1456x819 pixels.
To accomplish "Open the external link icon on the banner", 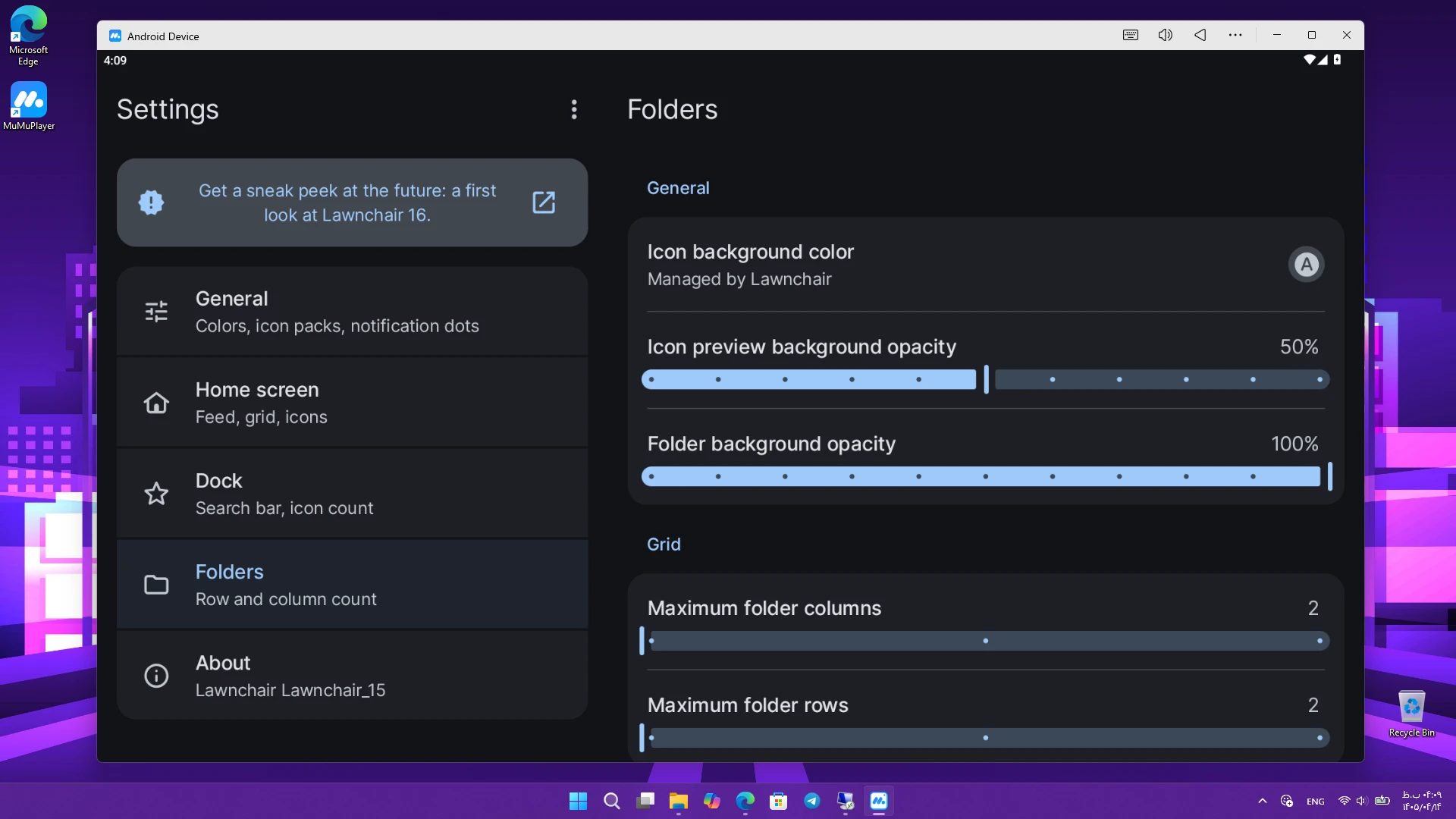I will (544, 202).
